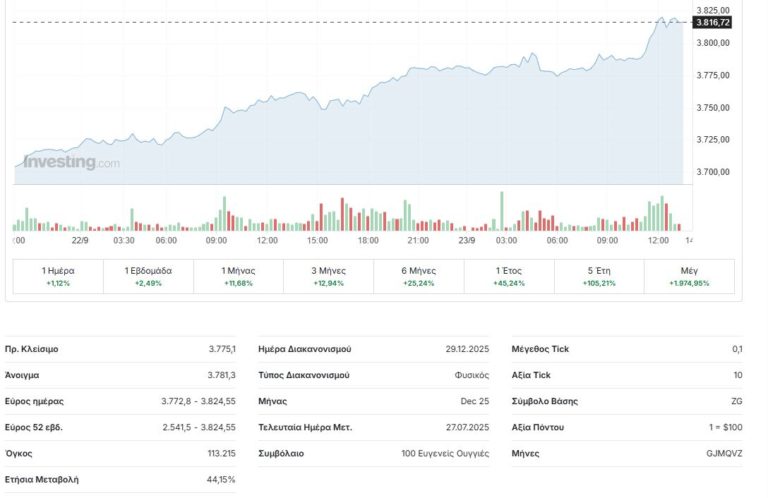768x498 pixels.
Task: Click the 3.800,00 price axis label
Action: 711,43
